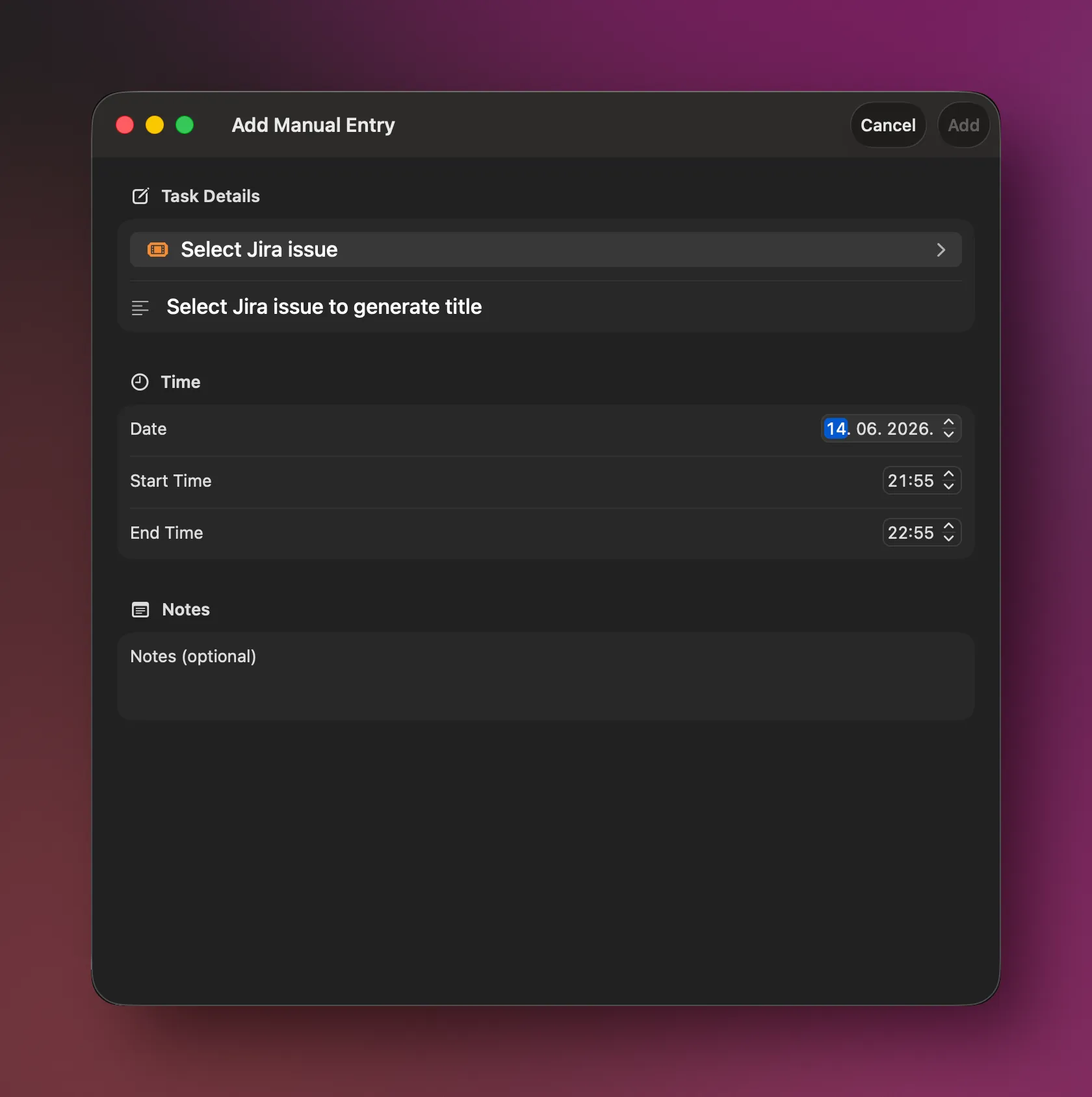Minimize window with yellow button

(155, 125)
